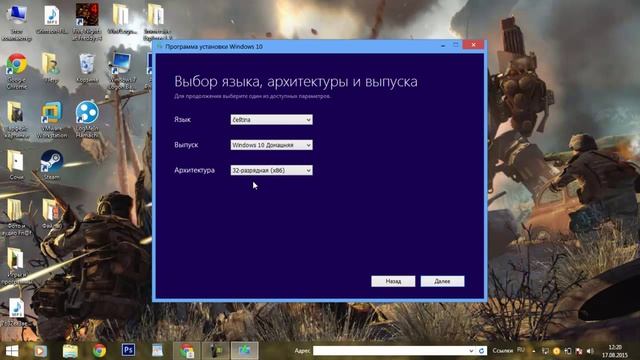Screen dimensions: 640x360
Task: Open the Язык language dropdown
Action: (x=271, y=120)
